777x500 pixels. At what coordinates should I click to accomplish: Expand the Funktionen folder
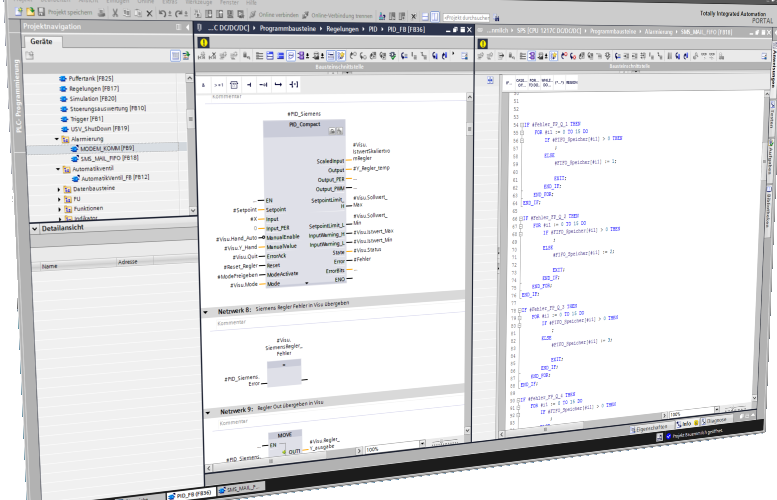(x=59, y=209)
